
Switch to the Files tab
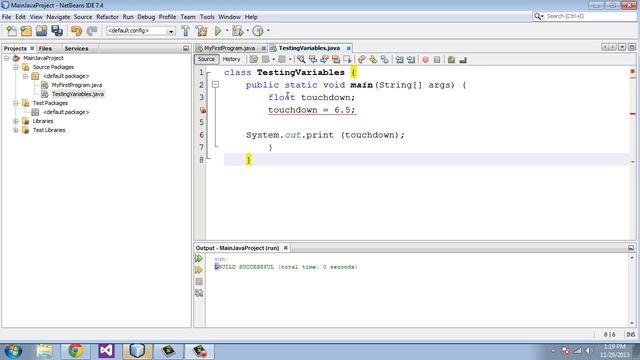click(45, 48)
